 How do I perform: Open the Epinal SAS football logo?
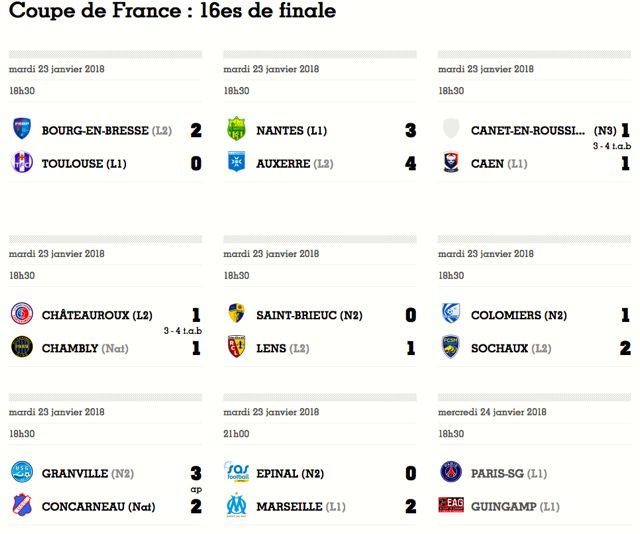click(236, 472)
